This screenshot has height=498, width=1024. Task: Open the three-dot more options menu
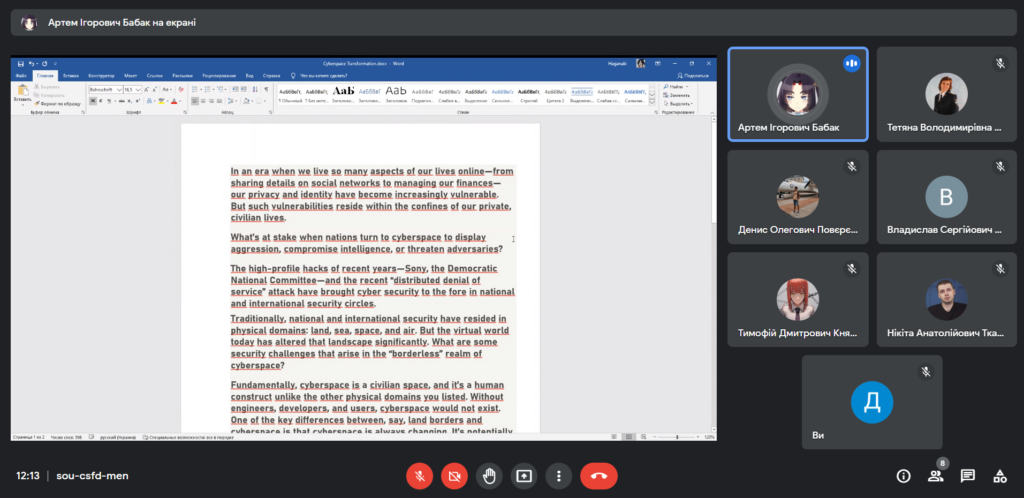558,476
